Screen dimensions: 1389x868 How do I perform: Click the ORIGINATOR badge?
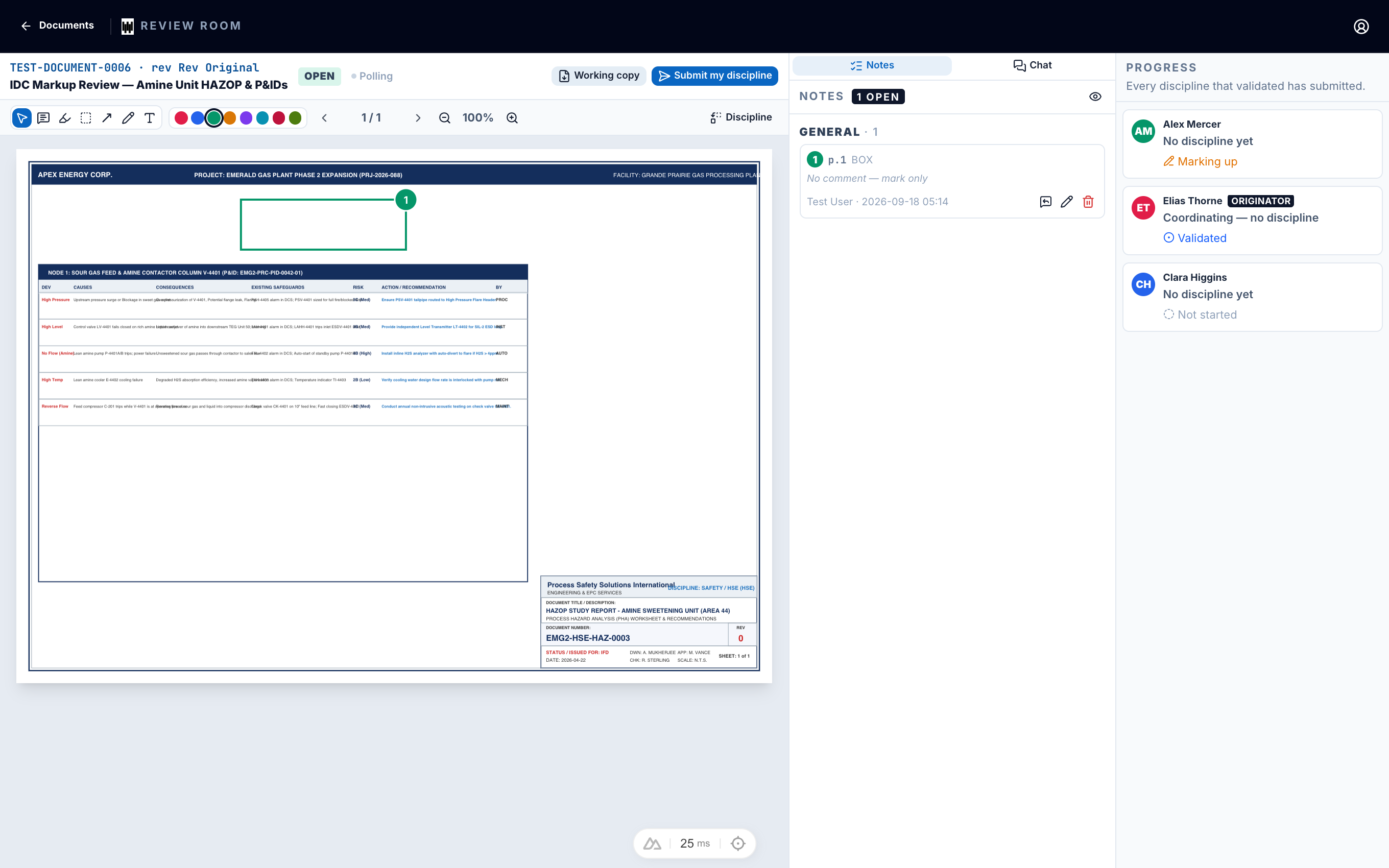1260,201
